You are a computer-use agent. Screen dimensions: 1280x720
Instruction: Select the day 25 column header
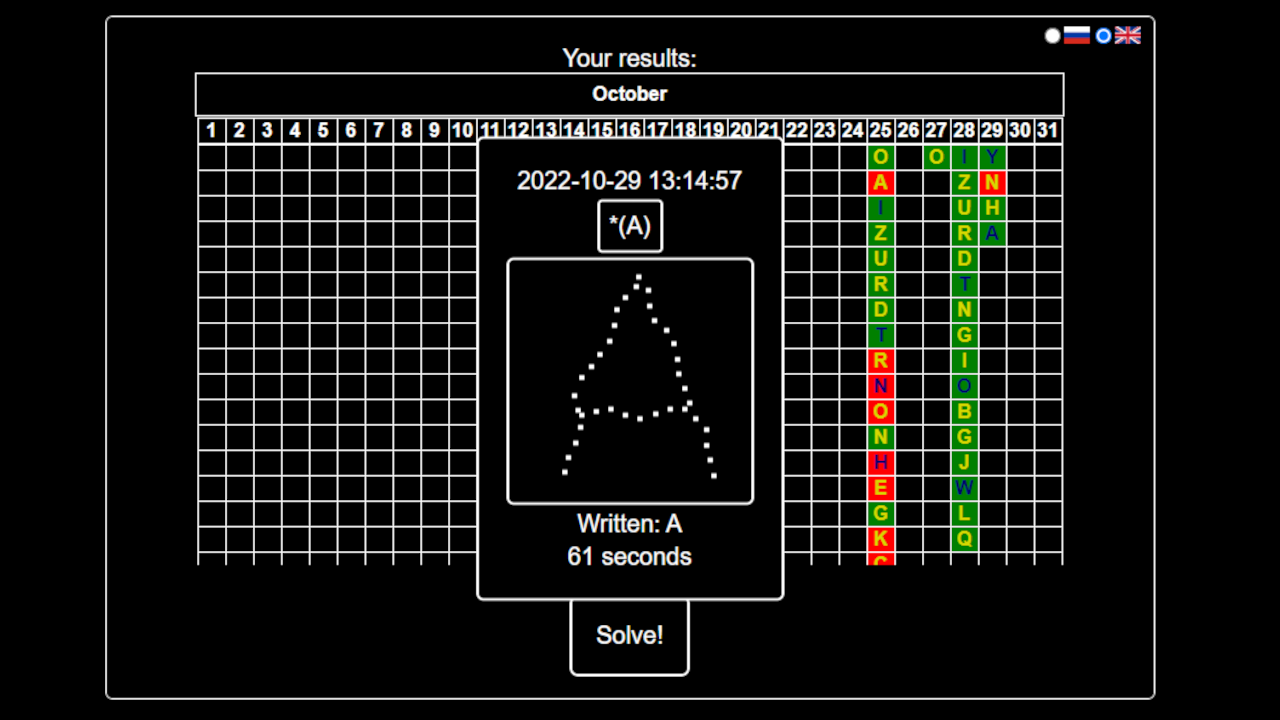(882, 130)
